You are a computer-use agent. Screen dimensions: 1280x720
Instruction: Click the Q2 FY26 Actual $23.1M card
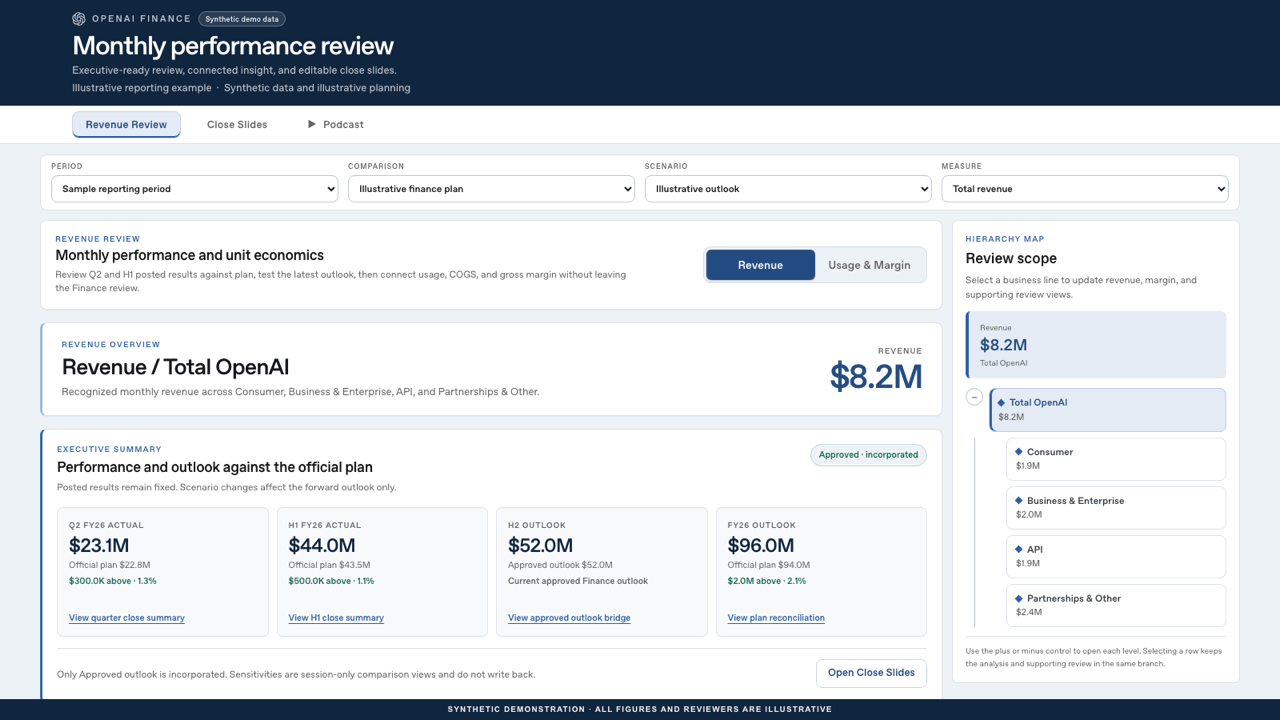coord(163,572)
